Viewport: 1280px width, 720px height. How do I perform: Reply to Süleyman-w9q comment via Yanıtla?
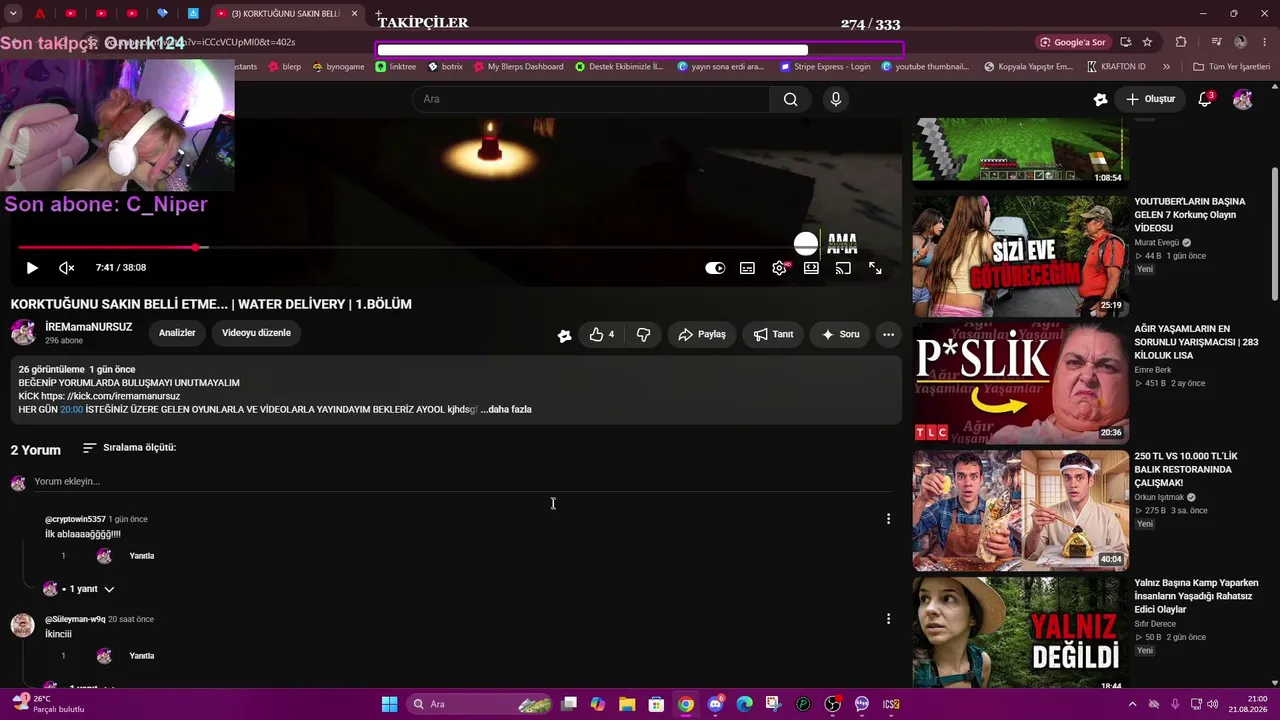[142, 656]
